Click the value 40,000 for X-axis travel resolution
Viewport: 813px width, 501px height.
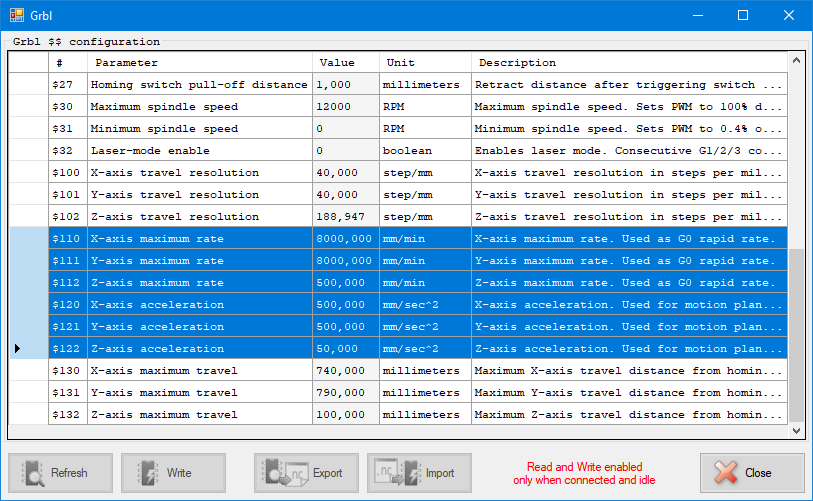346,173
